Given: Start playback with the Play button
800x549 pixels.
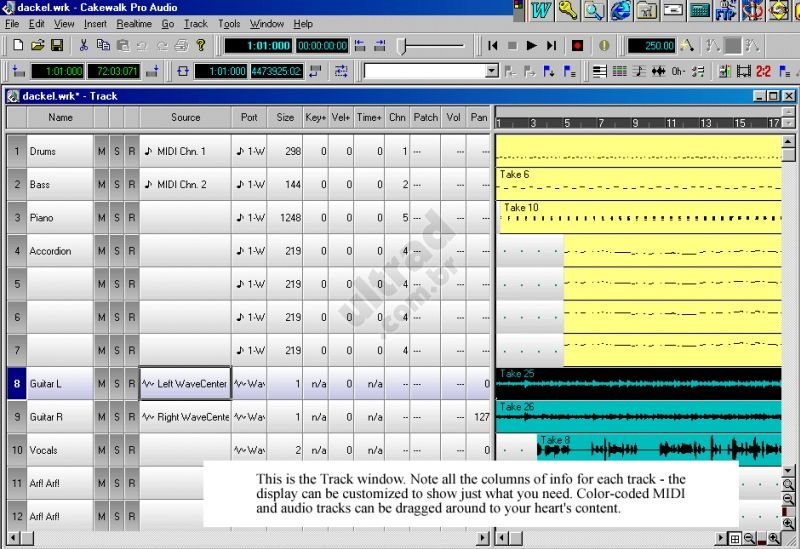Looking at the screenshot, I should (x=532, y=46).
